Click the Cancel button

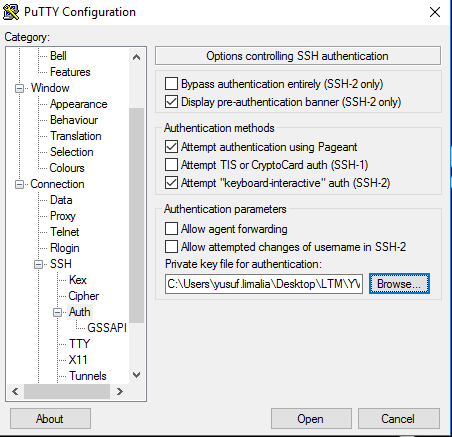(x=399, y=419)
